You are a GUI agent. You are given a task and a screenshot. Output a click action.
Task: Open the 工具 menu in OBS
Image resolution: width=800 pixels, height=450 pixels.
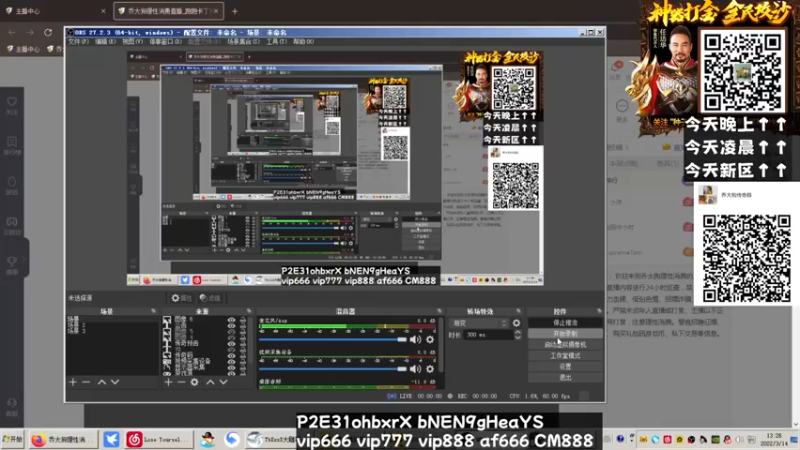273,42
